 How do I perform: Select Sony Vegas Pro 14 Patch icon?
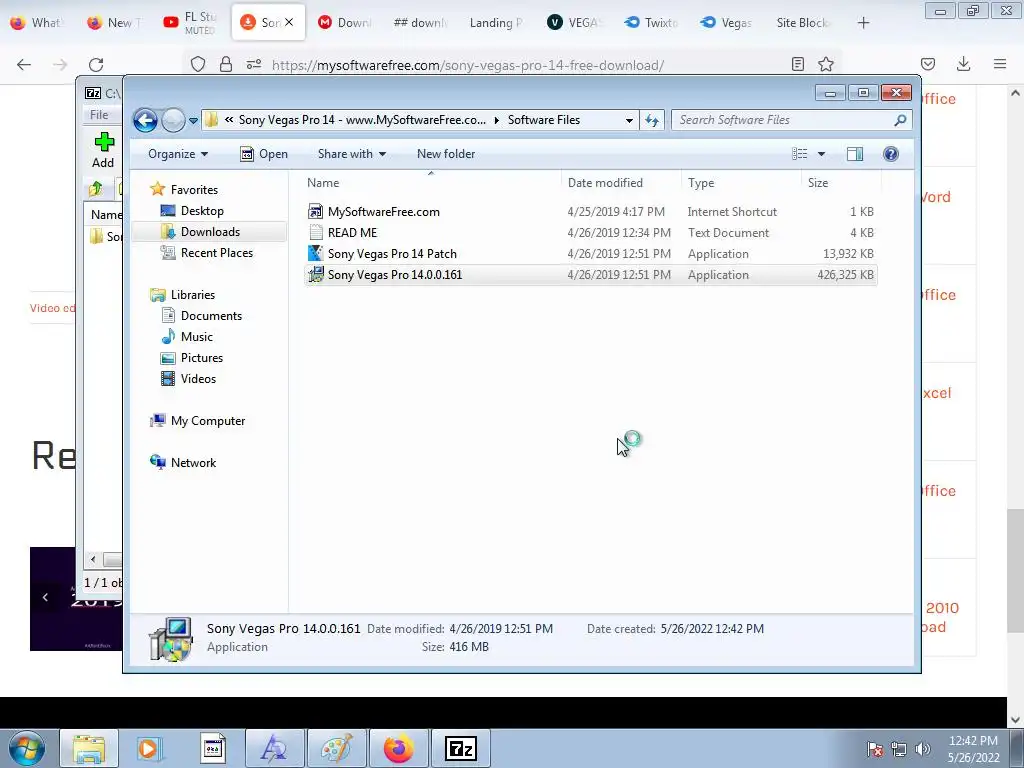[x=315, y=253]
